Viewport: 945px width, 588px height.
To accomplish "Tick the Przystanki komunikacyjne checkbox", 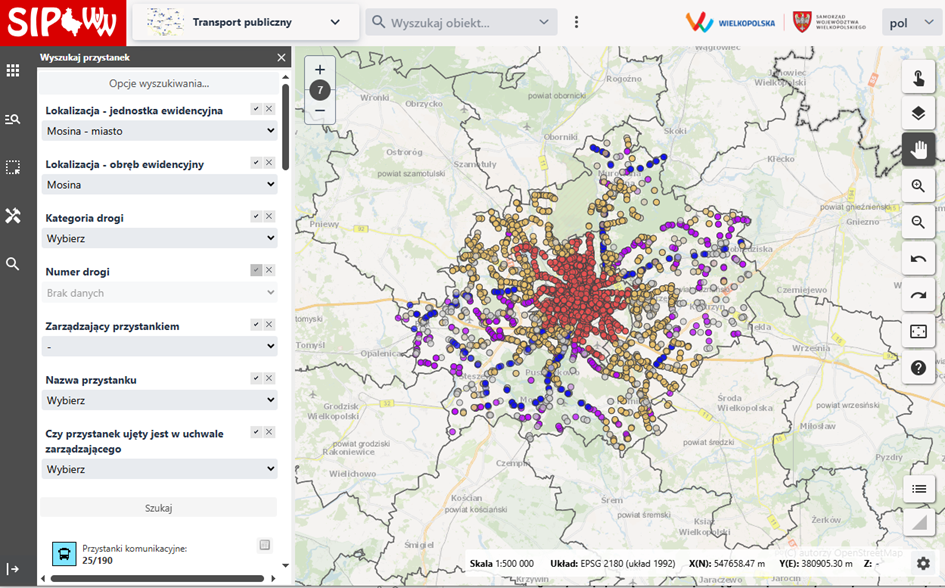I will pos(265,545).
